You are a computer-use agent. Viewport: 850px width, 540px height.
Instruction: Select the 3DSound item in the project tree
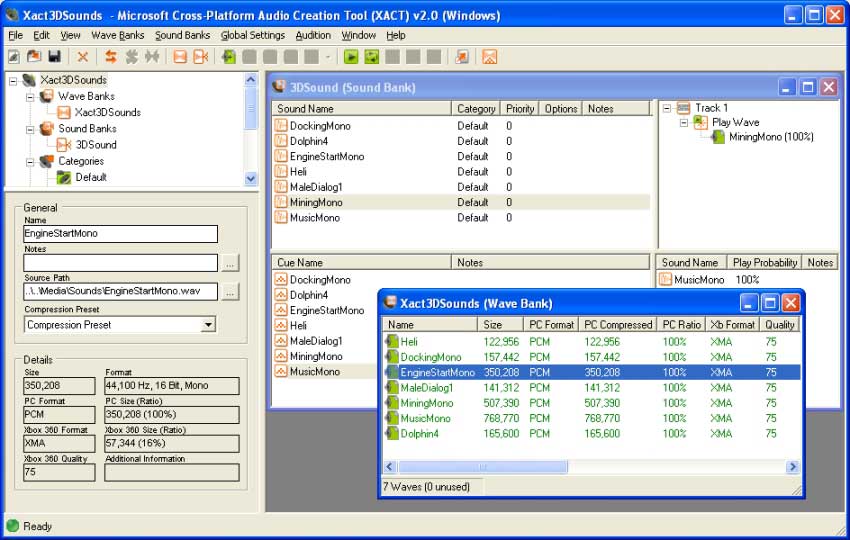96,145
